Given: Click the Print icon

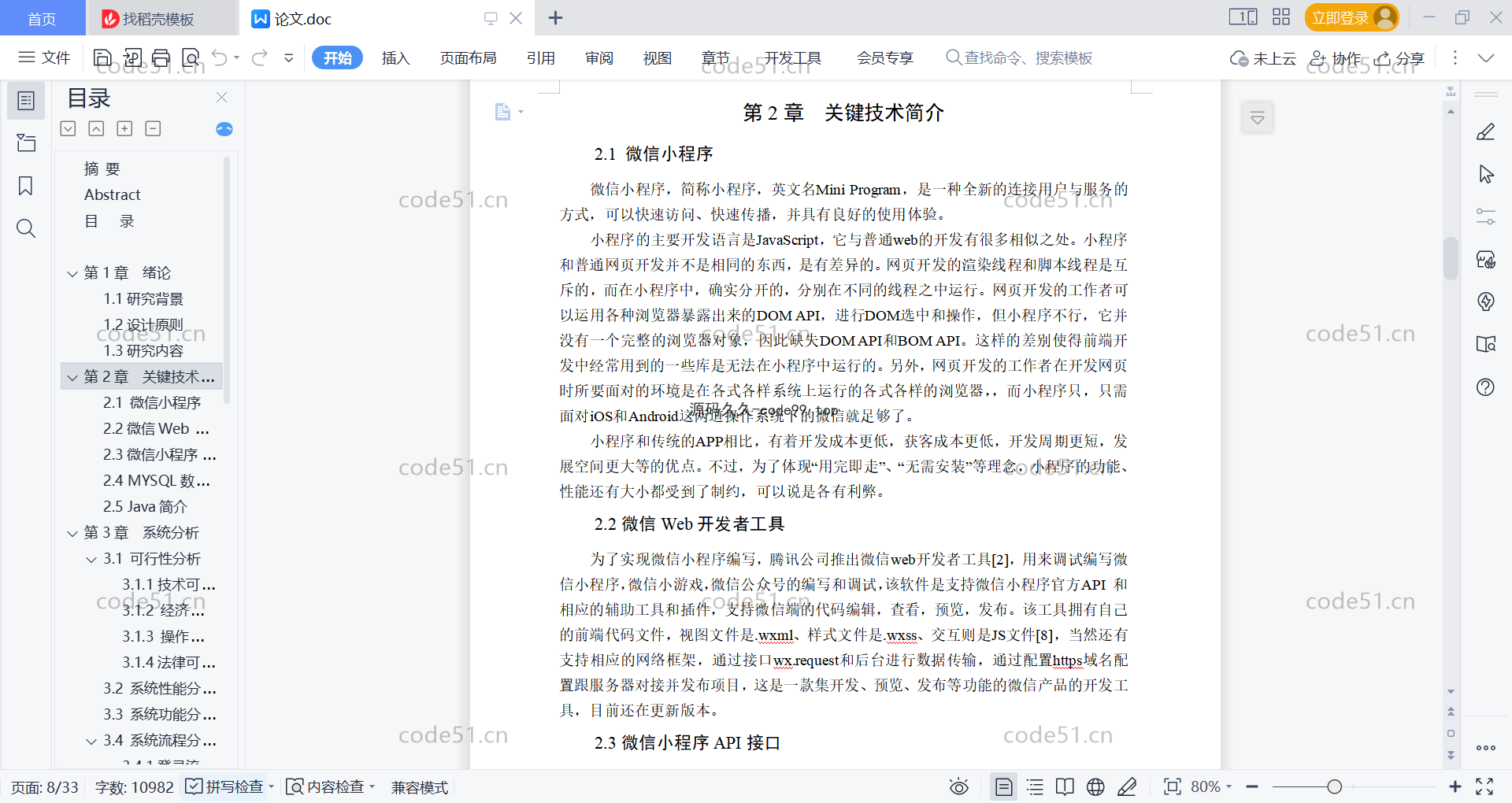Looking at the screenshot, I should pos(161,57).
